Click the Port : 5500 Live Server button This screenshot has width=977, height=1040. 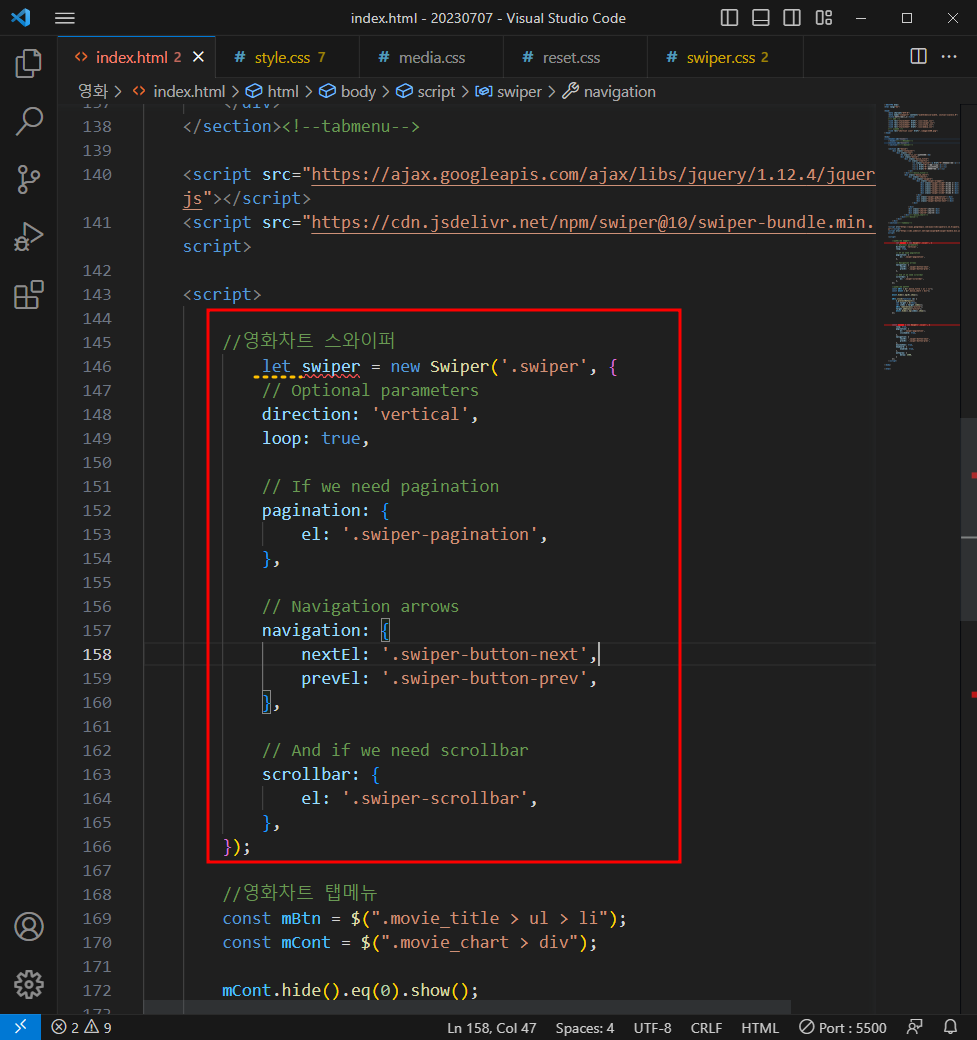click(842, 1027)
